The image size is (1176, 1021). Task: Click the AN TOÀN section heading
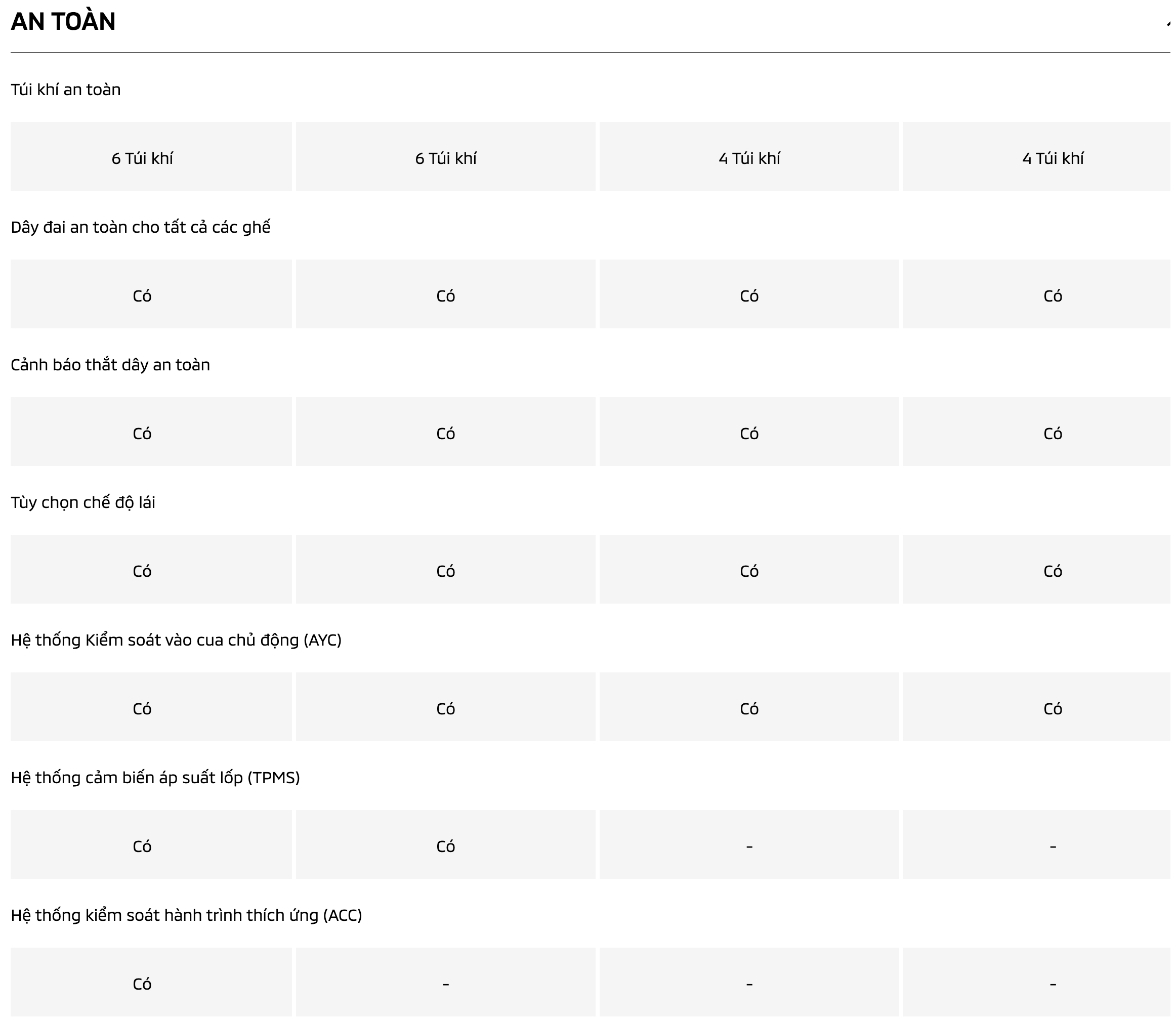point(63,22)
